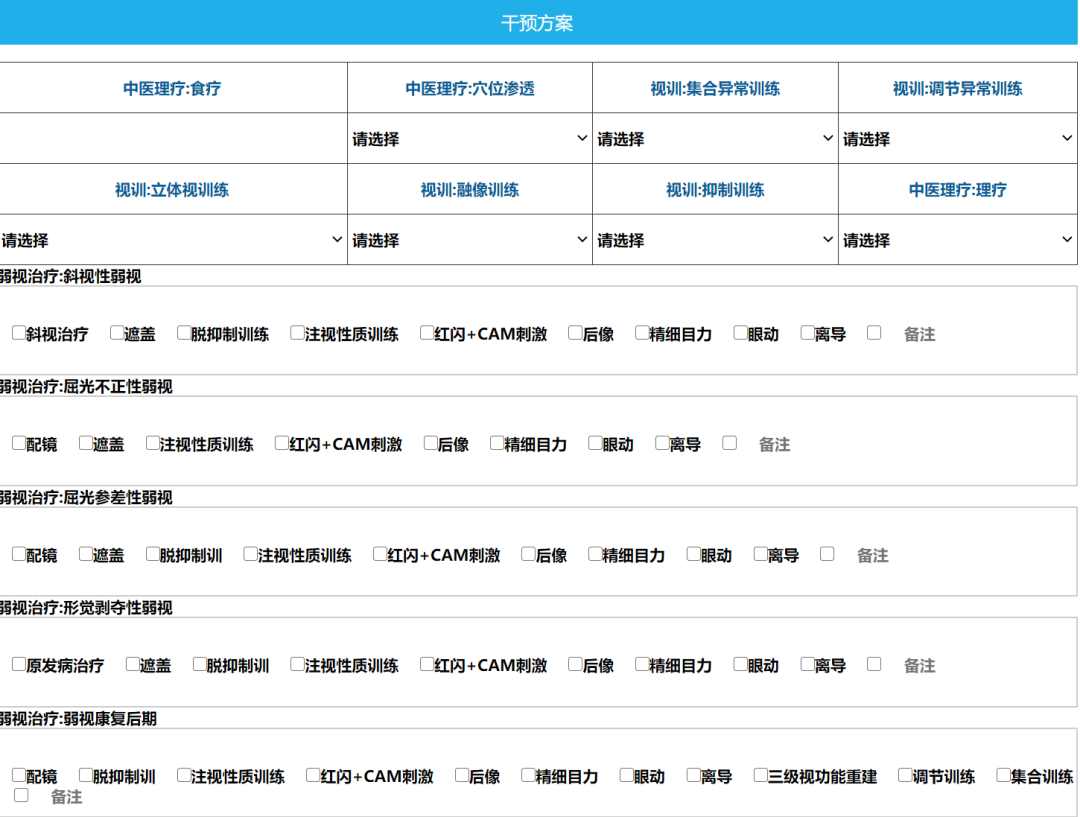This screenshot has height=817, width=1080.
Task: Check 配镜 under 弱视康复后期
Action: (x=19, y=775)
